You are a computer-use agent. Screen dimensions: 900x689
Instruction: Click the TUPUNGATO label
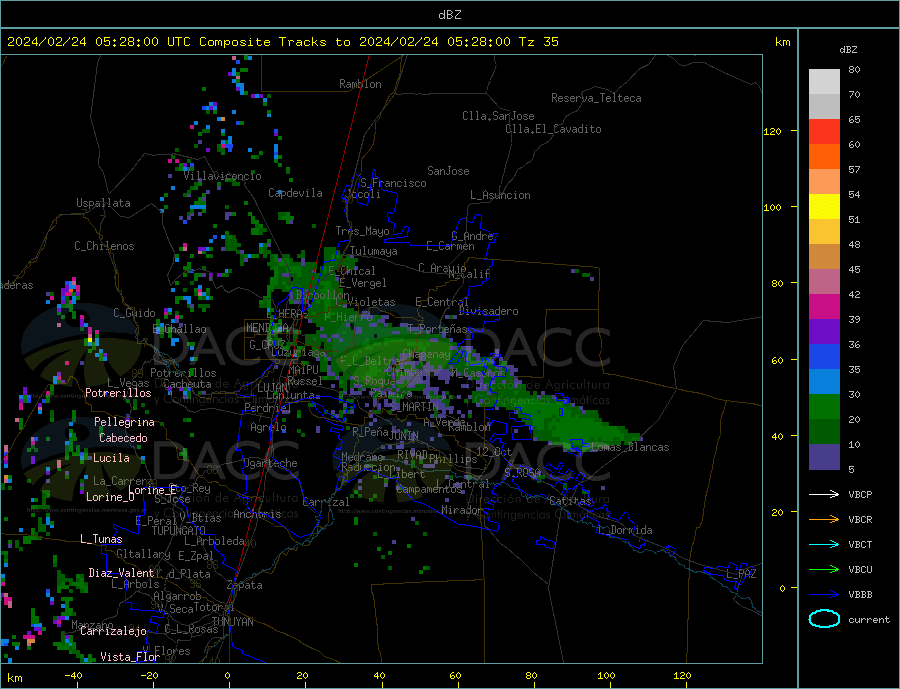(x=178, y=531)
